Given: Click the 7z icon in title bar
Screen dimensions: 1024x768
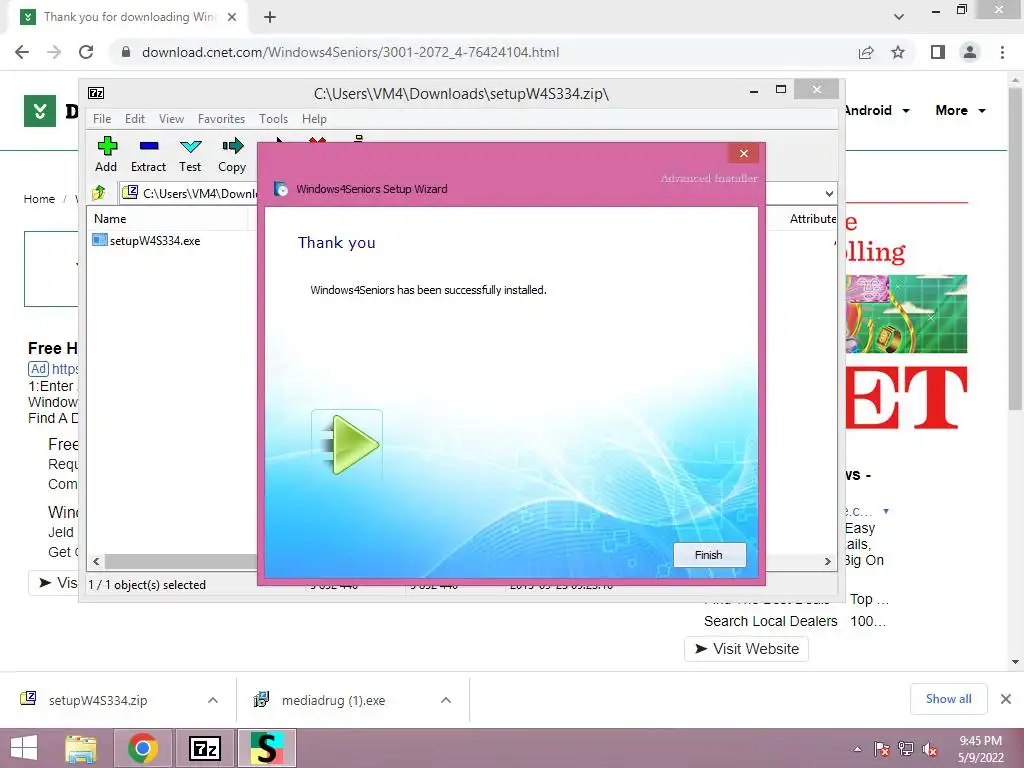Looking at the screenshot, I should (96, 93).
